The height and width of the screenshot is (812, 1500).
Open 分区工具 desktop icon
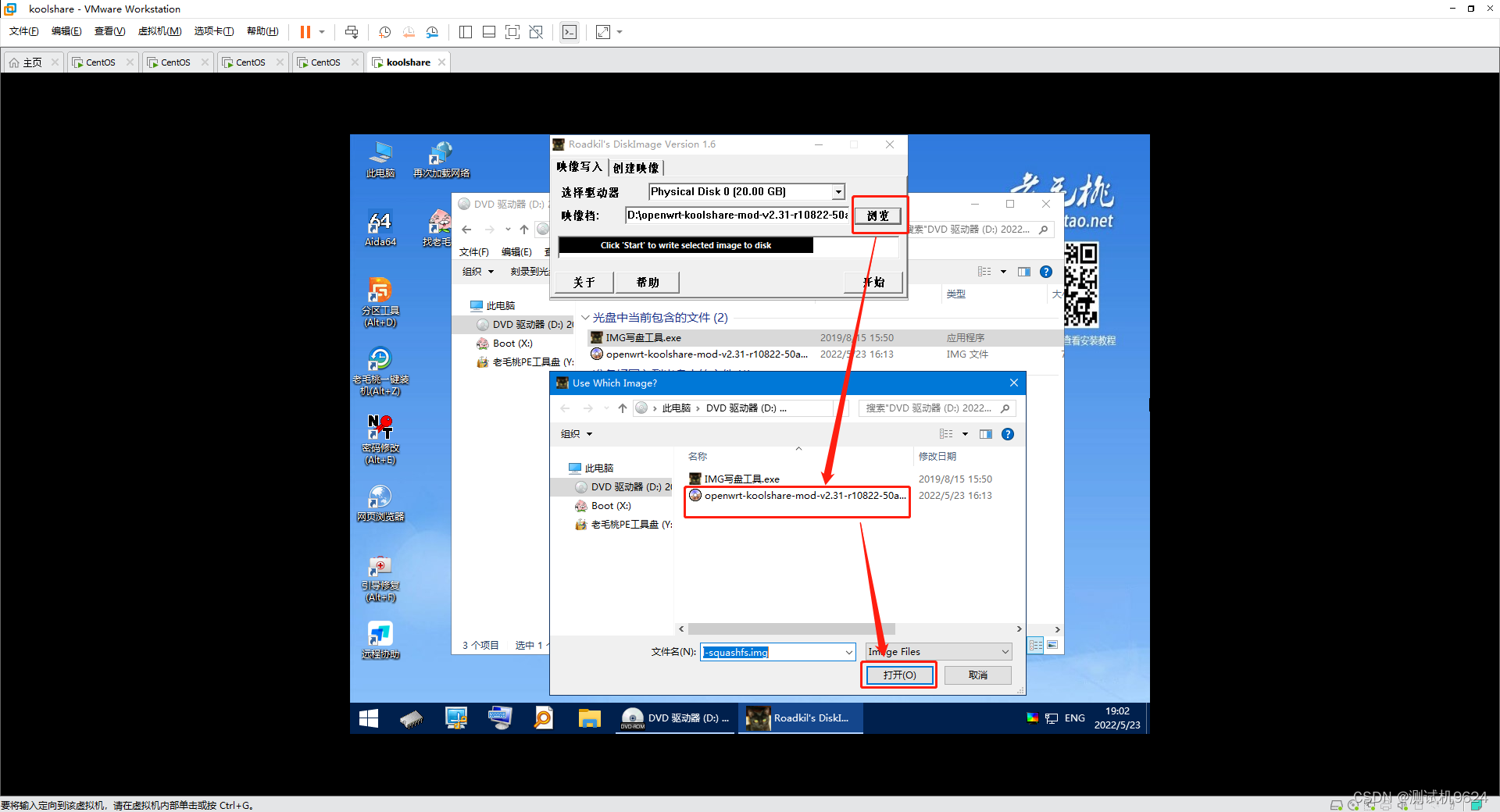pyautogui.click(x=380, y=302)
